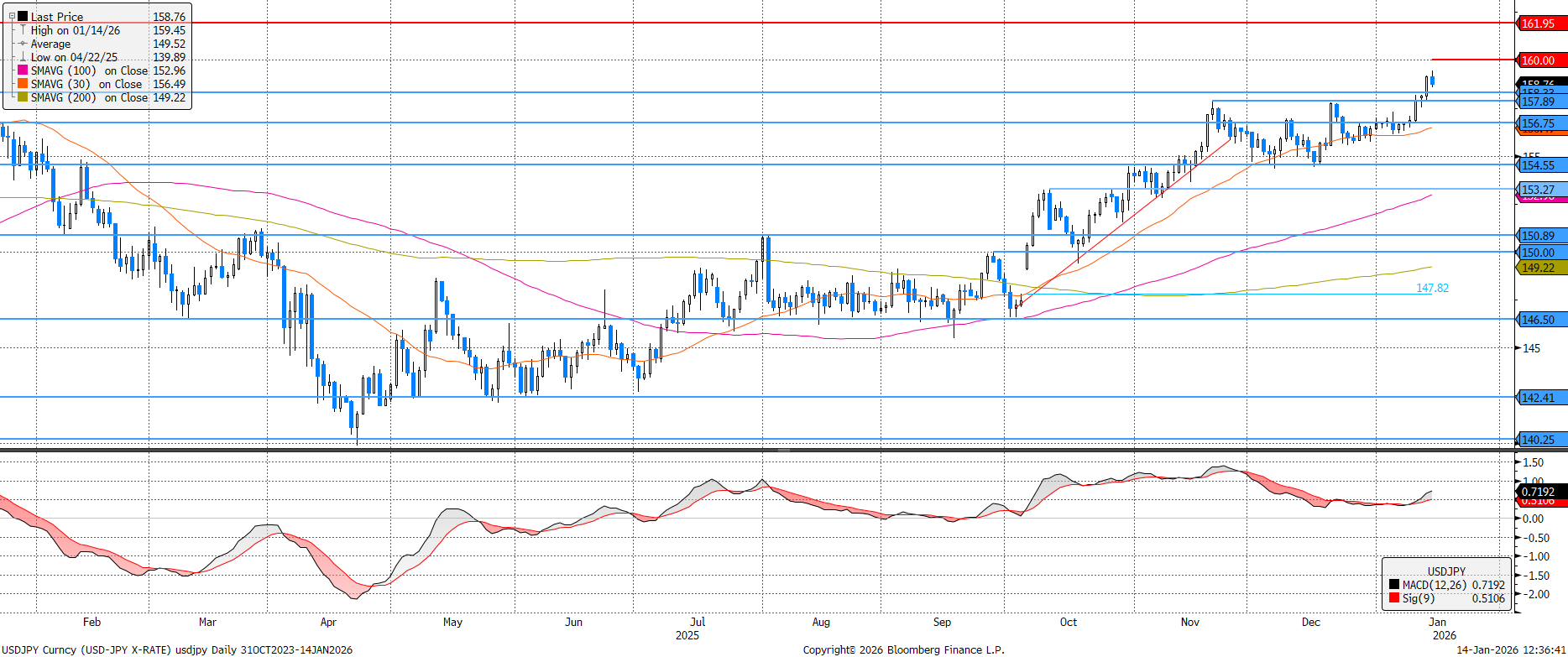The height and width of the screenshot is (657, 1568).
Task: Click the Average marker icon in legend
Action: tap(23, 44)
